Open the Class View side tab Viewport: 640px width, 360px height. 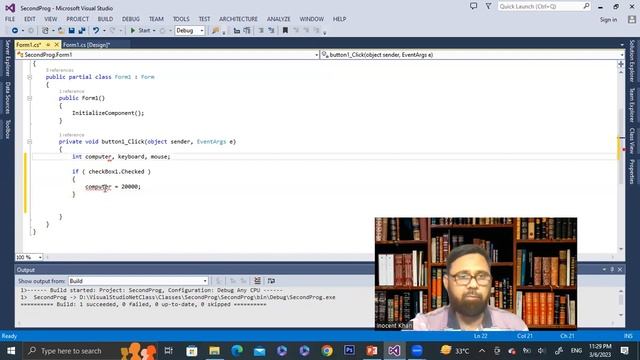click(x=632, y=141)
